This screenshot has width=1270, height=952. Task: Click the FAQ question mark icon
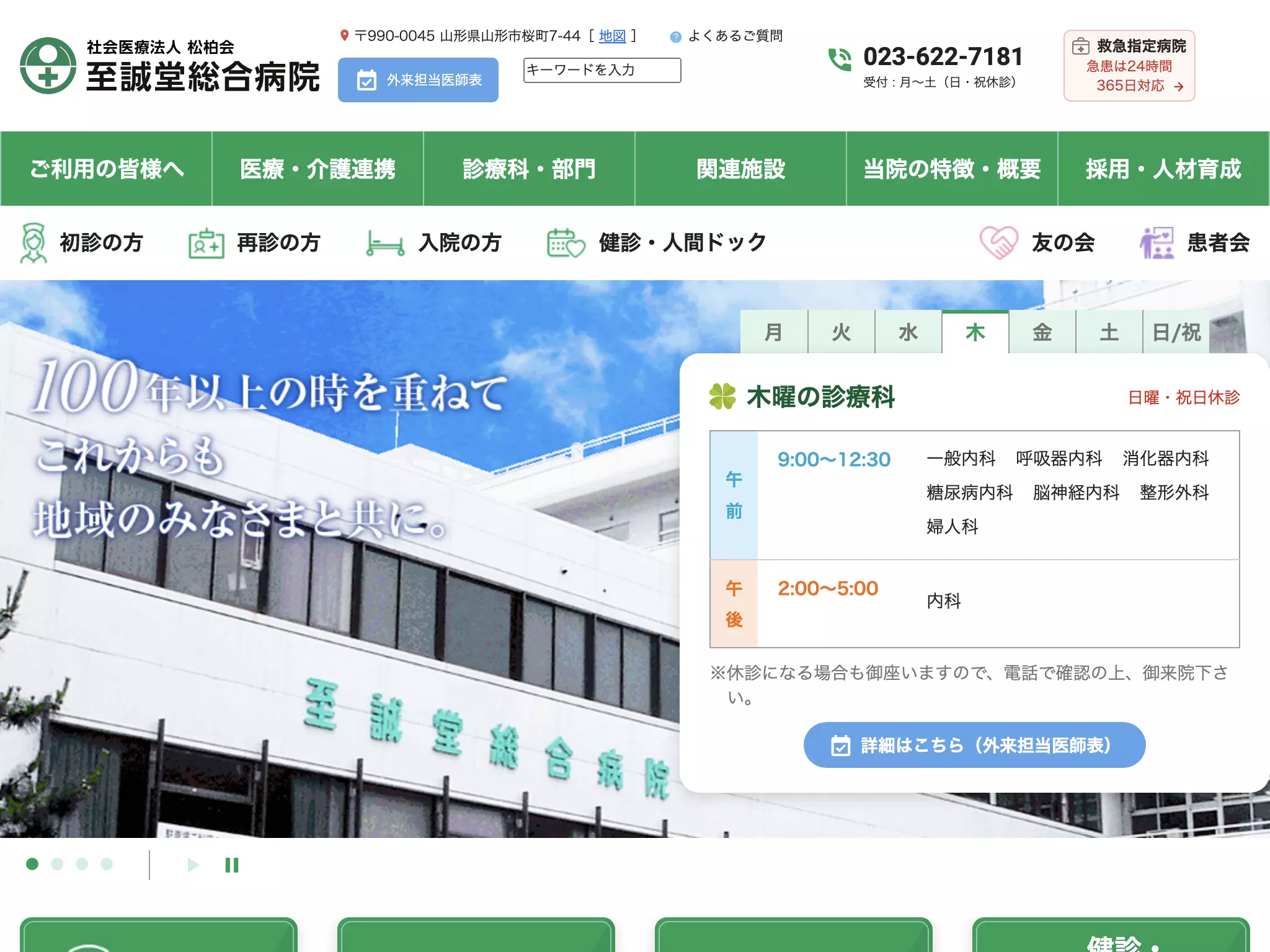[x=675, y=37]
